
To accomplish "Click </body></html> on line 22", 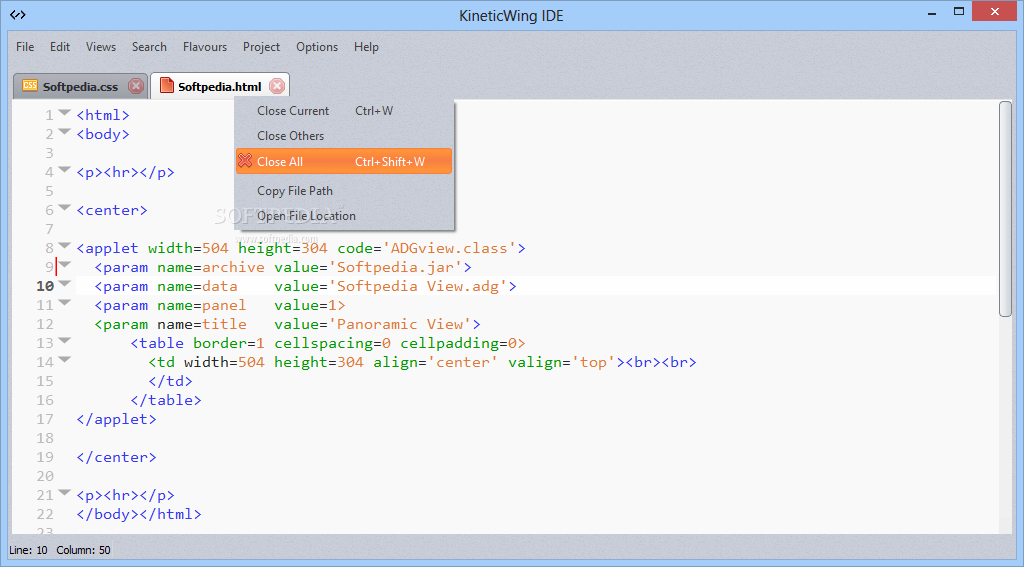I will 138,514.
